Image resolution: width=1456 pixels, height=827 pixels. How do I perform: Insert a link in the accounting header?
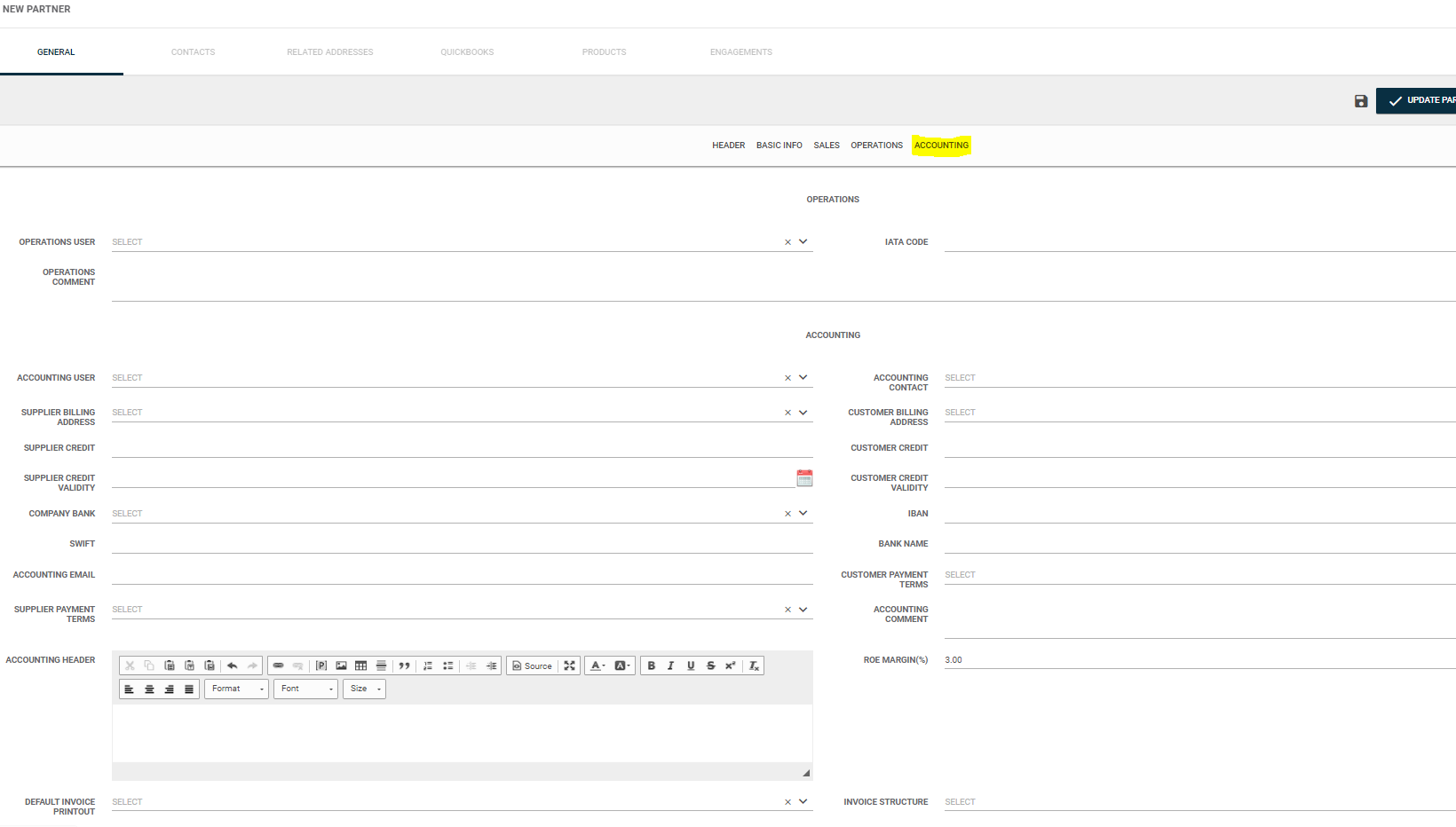click(278, 666)
